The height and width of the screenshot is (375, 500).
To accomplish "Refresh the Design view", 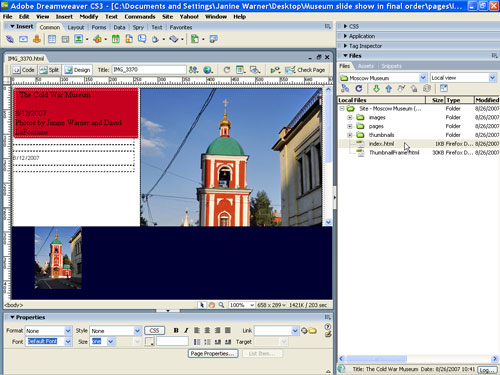I will click(x=227, y=70).
